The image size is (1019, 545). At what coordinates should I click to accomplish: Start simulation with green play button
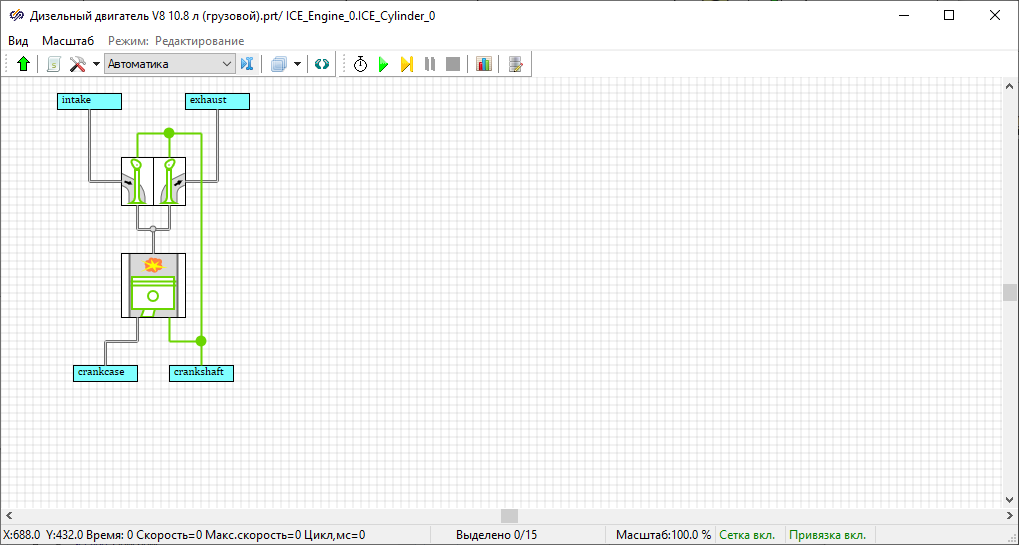point(383,64)
